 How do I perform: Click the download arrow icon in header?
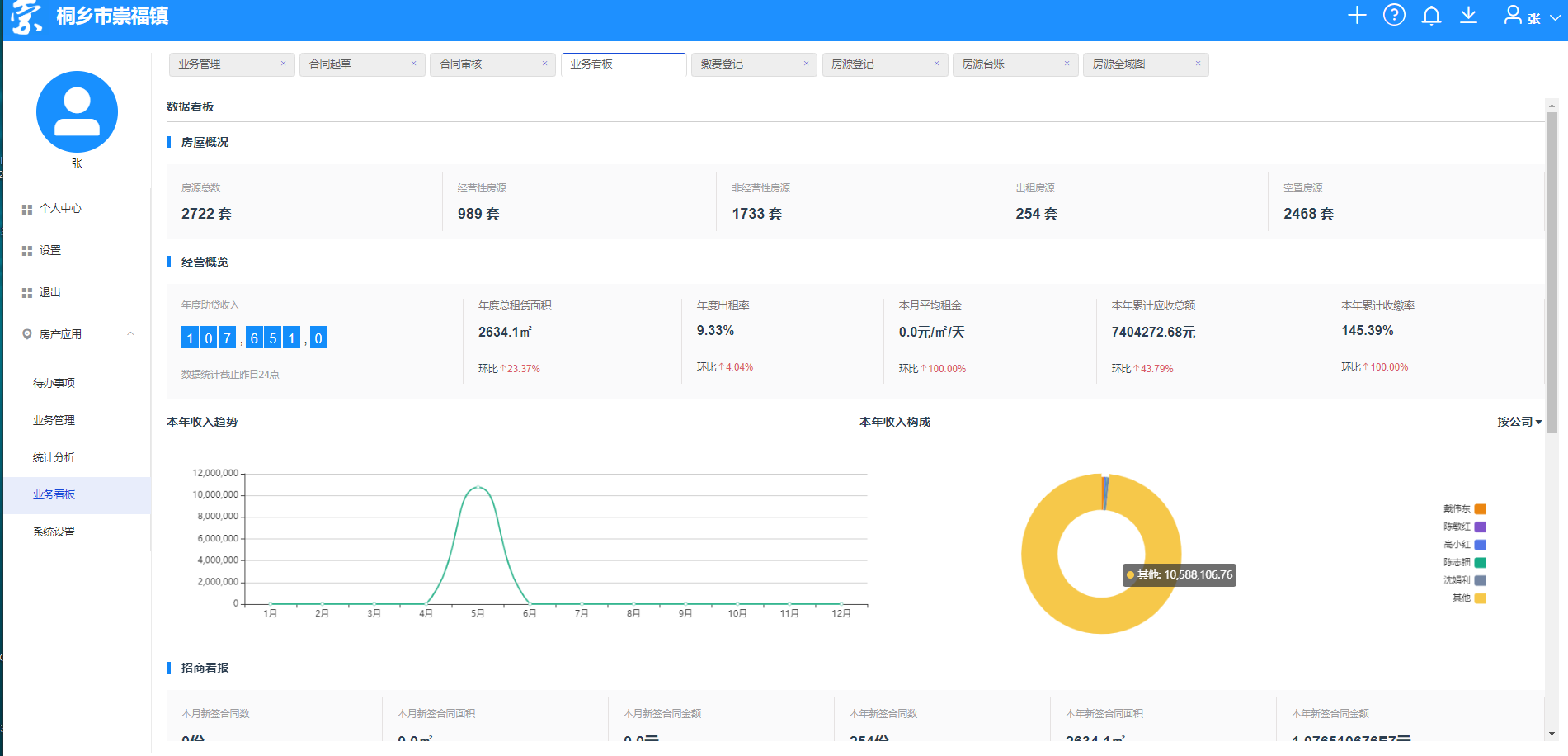[1468, 15]
